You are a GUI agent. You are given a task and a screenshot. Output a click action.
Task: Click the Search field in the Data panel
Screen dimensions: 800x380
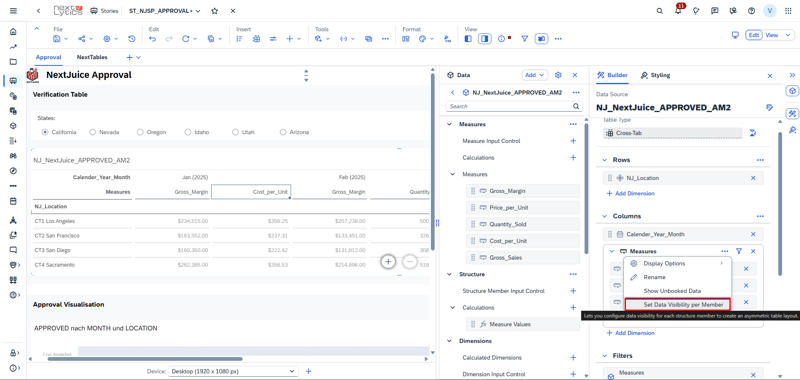pos(514,107)
